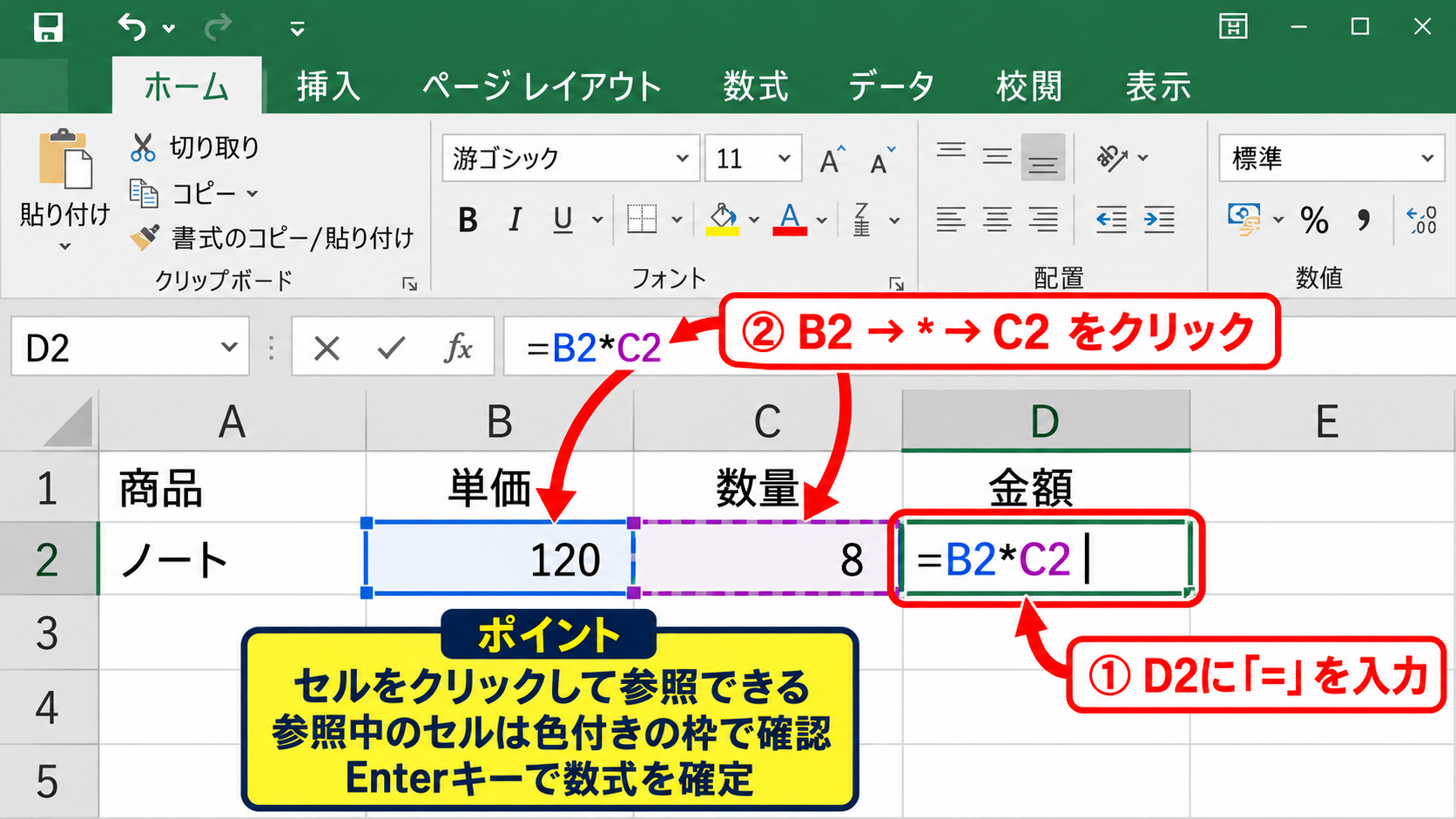Click the Redo arrow icon

(x=217, y=28)
